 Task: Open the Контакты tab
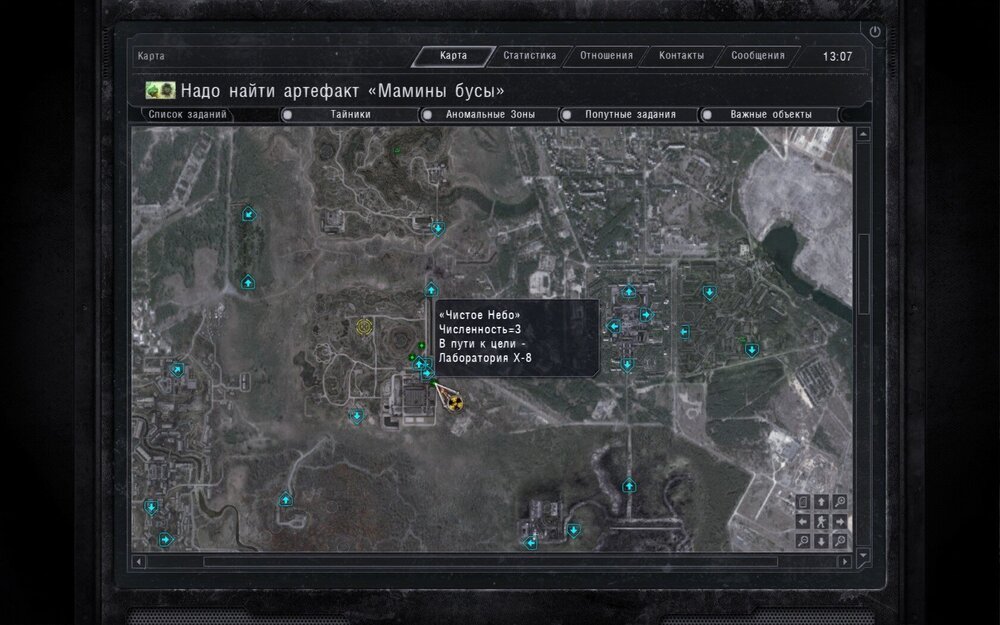tap(681, 56)
